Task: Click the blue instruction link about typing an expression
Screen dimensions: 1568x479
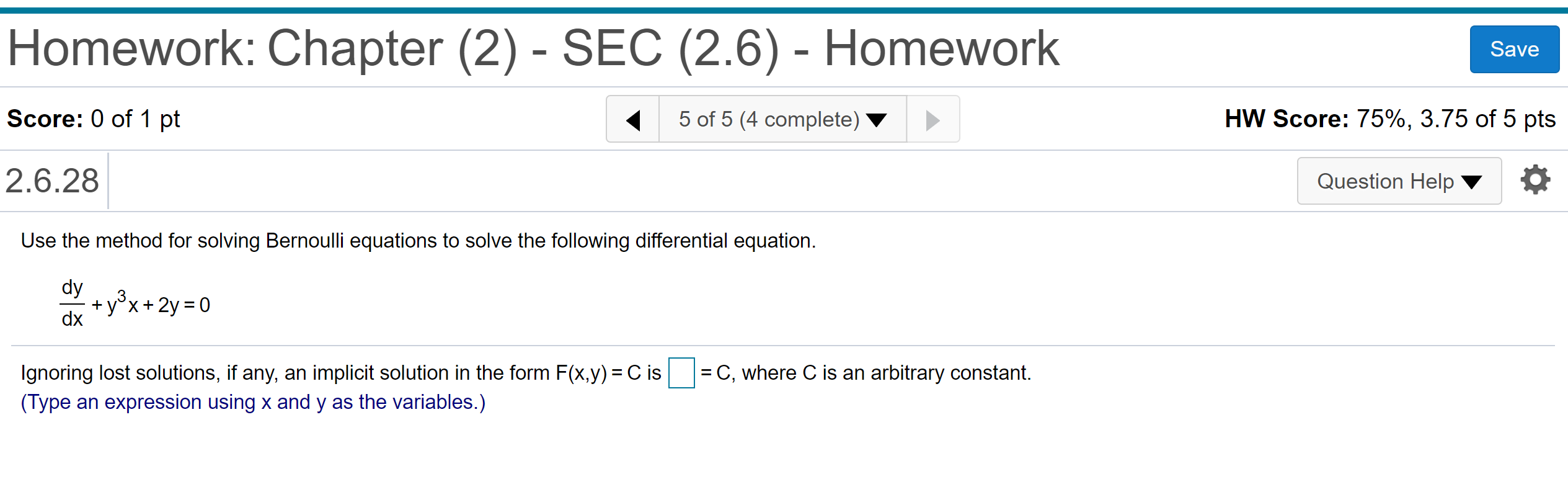Action: [252, 401]
